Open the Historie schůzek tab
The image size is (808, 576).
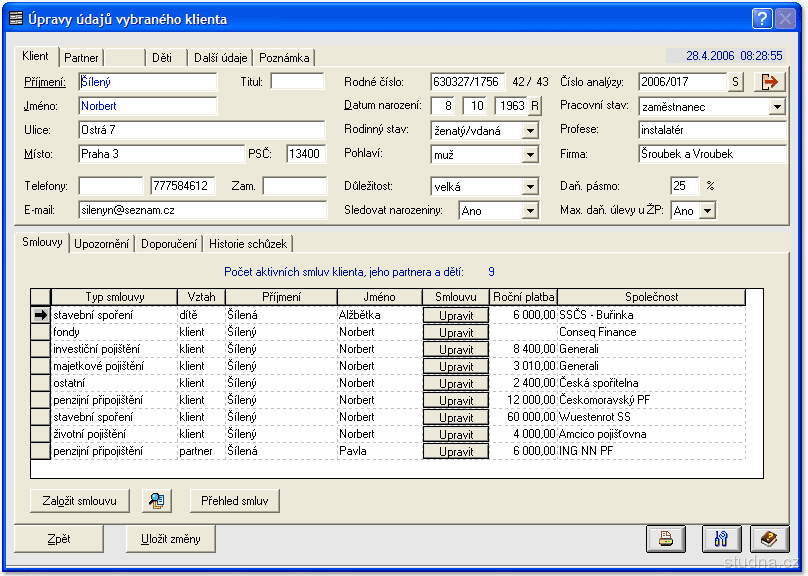[x=248, y=244]
